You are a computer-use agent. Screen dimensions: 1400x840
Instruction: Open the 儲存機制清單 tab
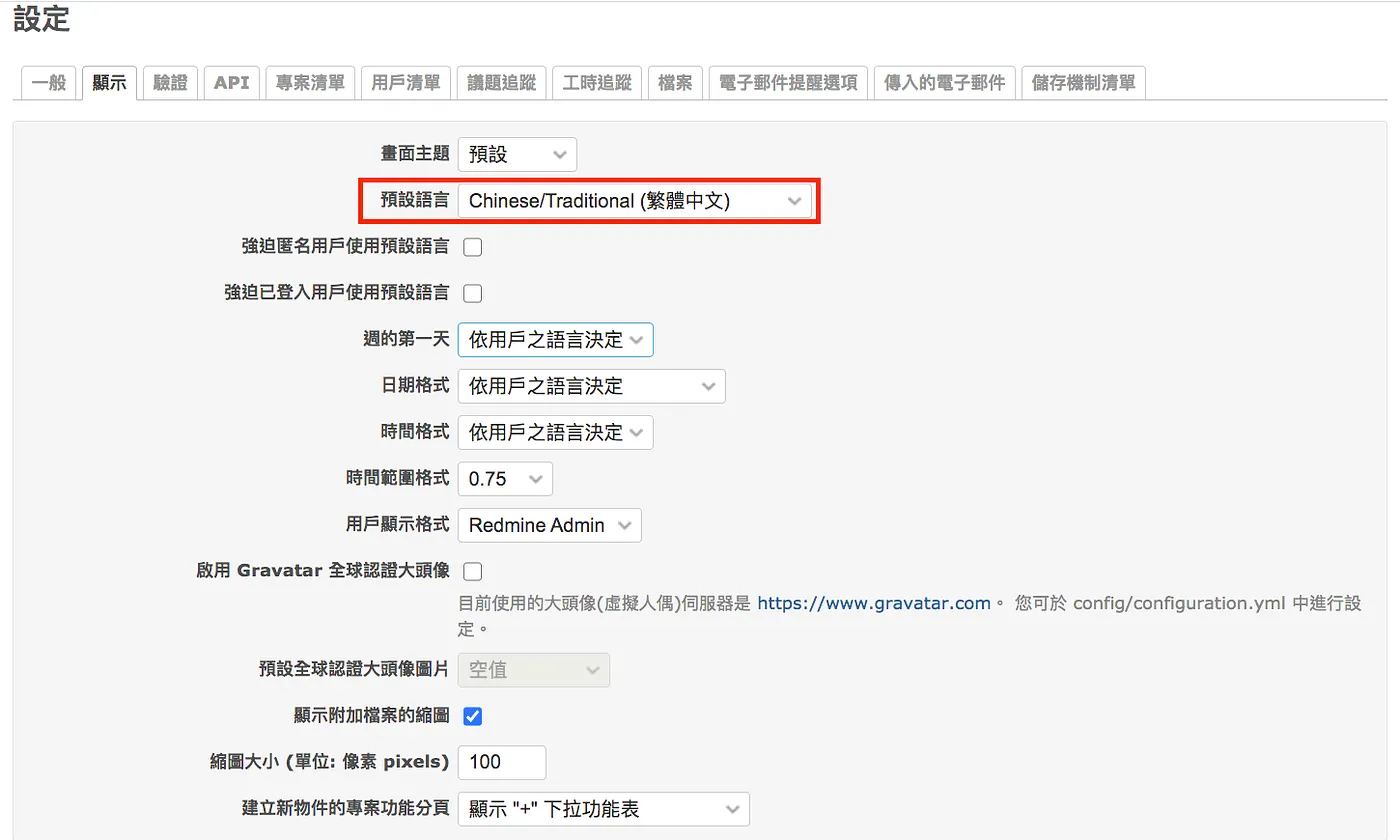coord(1084,83)
